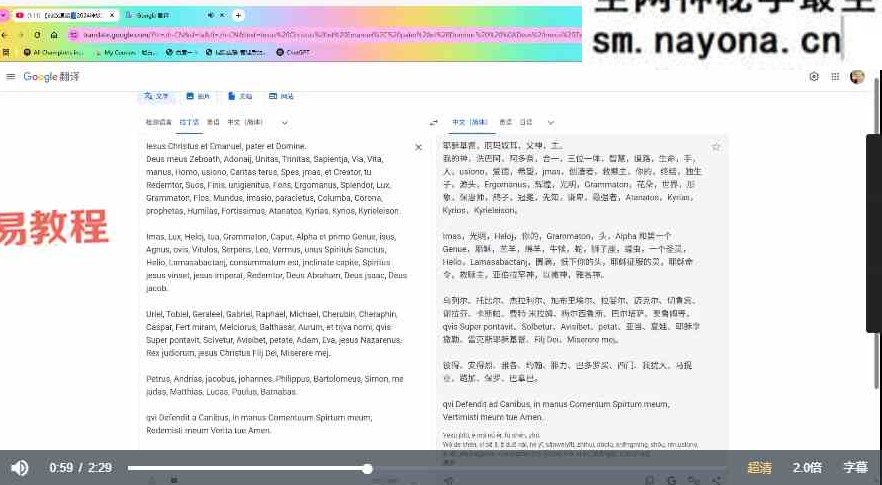Click the video progress bar handle
882x485 pixels.
(367, 468)
